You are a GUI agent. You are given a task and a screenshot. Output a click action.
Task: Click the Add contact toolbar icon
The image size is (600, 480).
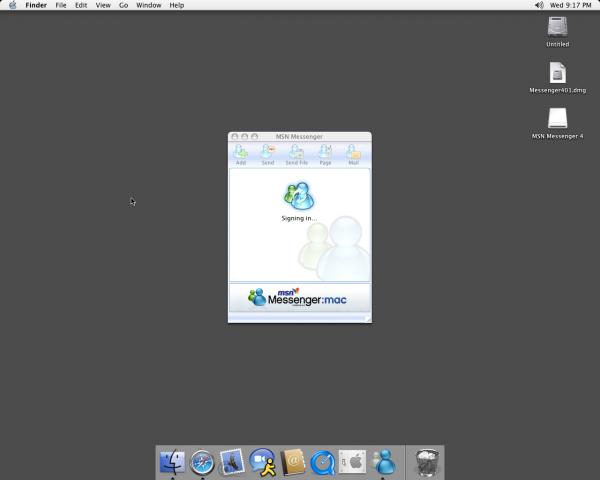coord(241,155)
